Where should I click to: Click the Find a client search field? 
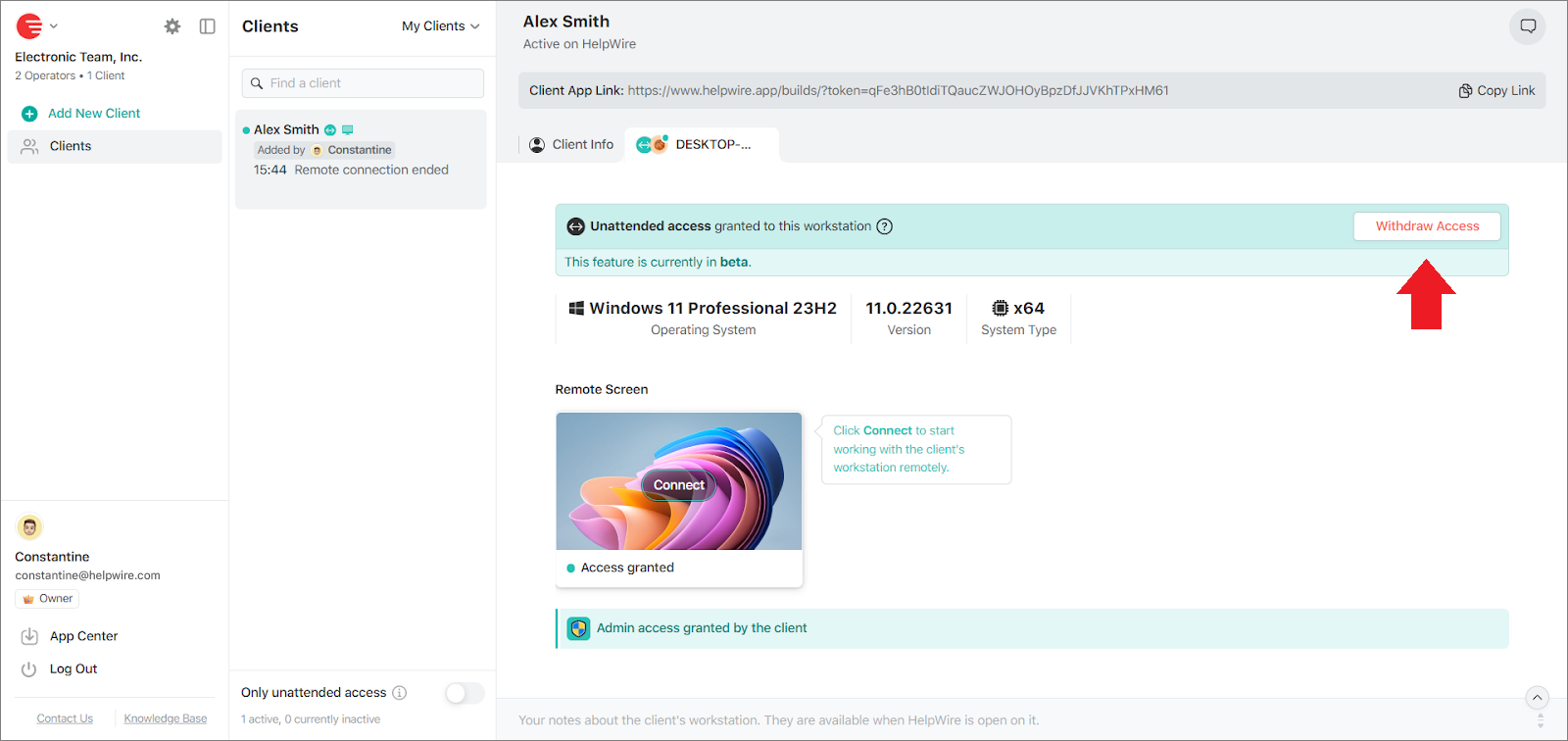coord(363,83)
